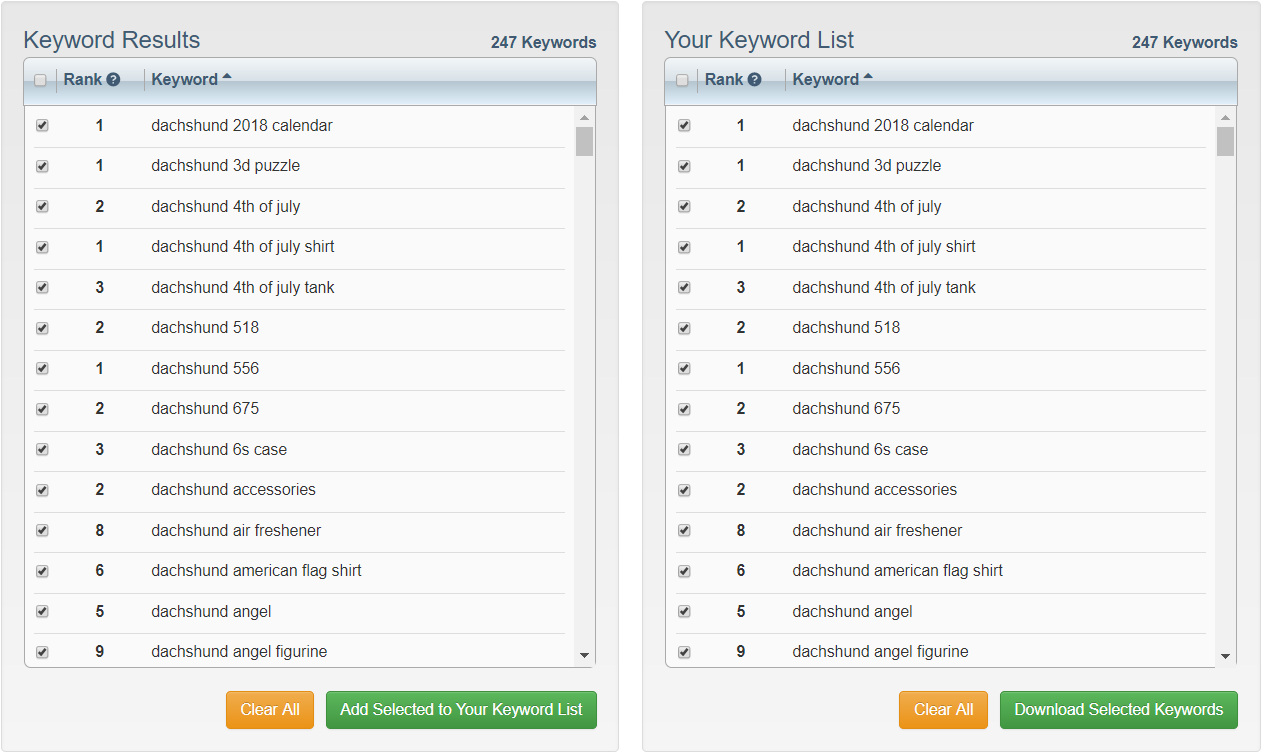Select "dachshund 3d puzzle" text in Your Keyword List

867,166
